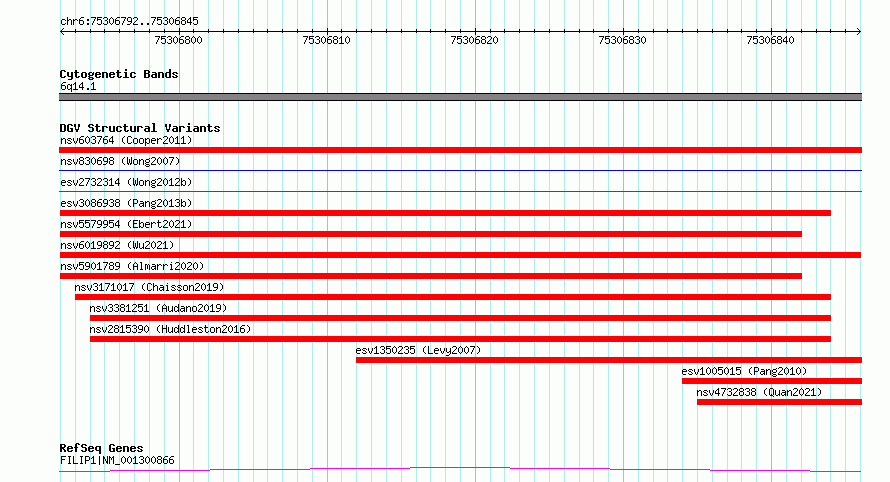
Task: Select the 6q14.1 band label
Action: (78, 86)
